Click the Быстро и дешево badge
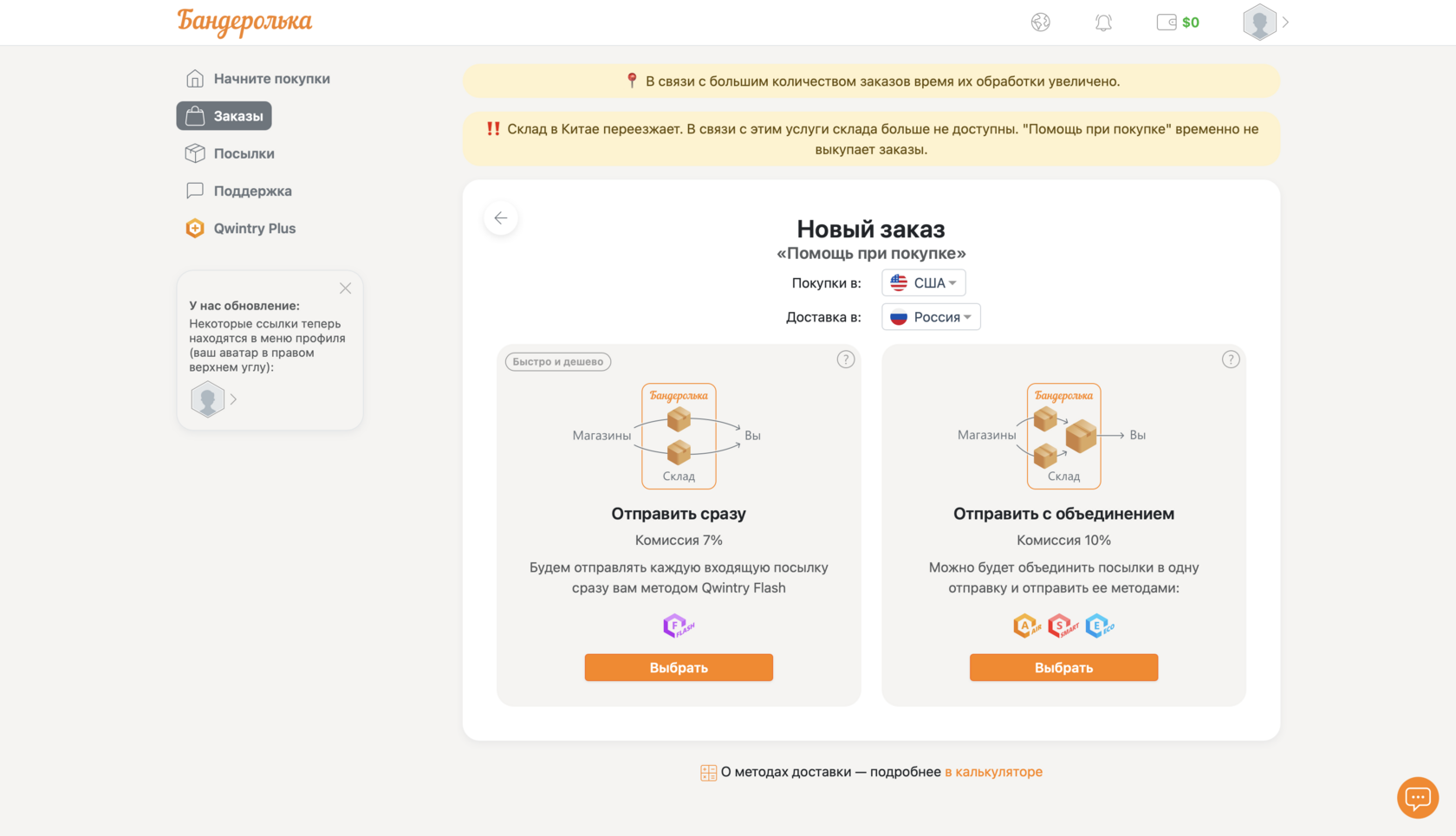This screenshot has height=836, width=1456. coord(558,362)
